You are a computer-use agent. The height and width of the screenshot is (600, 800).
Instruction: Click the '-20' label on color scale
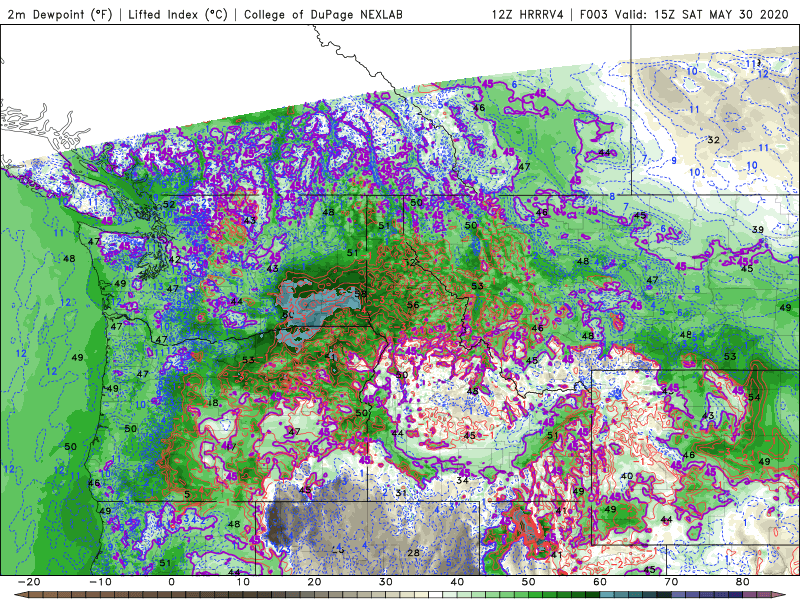point(29,582)
